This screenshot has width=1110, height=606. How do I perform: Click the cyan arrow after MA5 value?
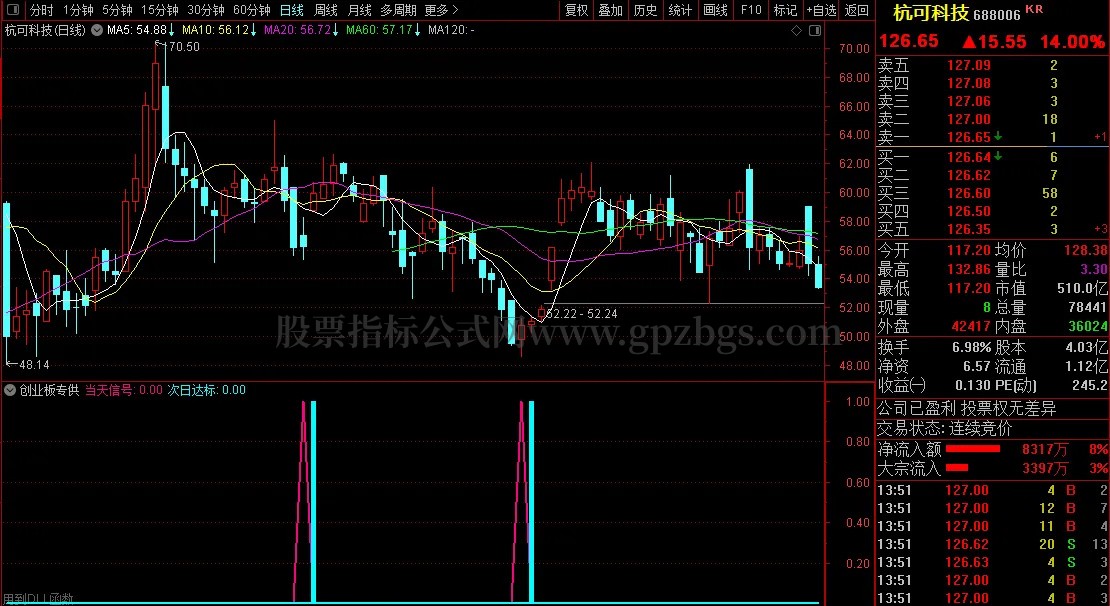click(x=172, y=30)
